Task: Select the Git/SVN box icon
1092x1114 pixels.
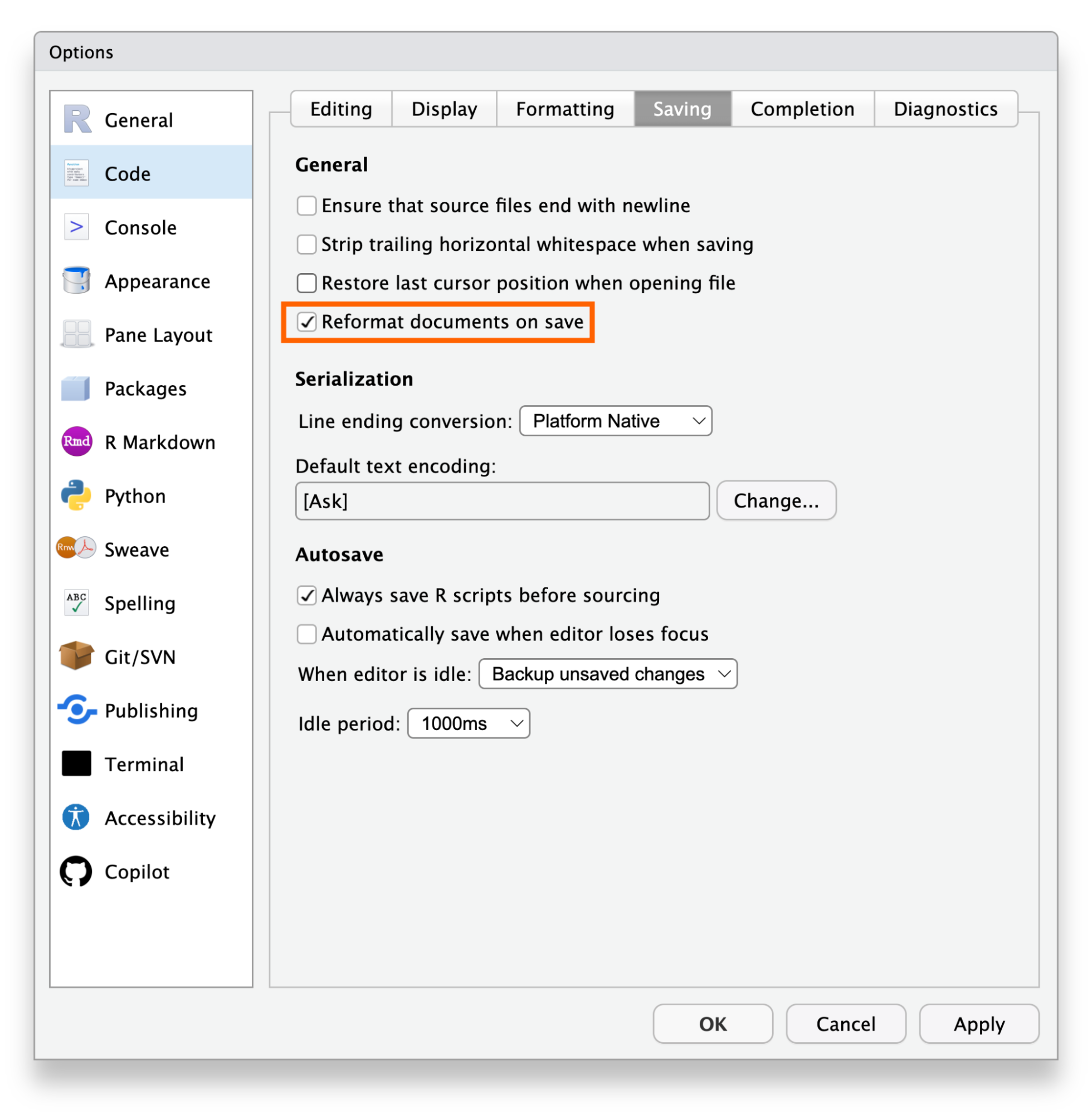Action: pyautogui.click(x=76, y=656)
